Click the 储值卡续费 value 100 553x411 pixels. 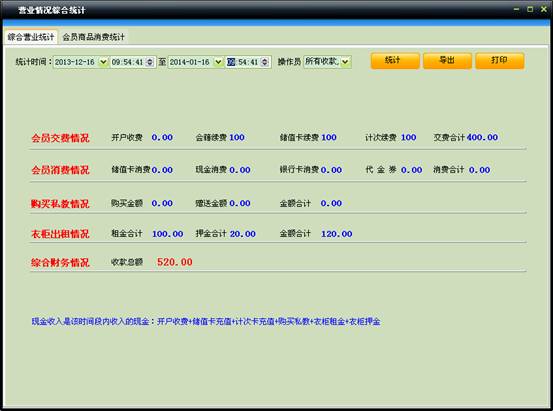click(x=329, y=137)
